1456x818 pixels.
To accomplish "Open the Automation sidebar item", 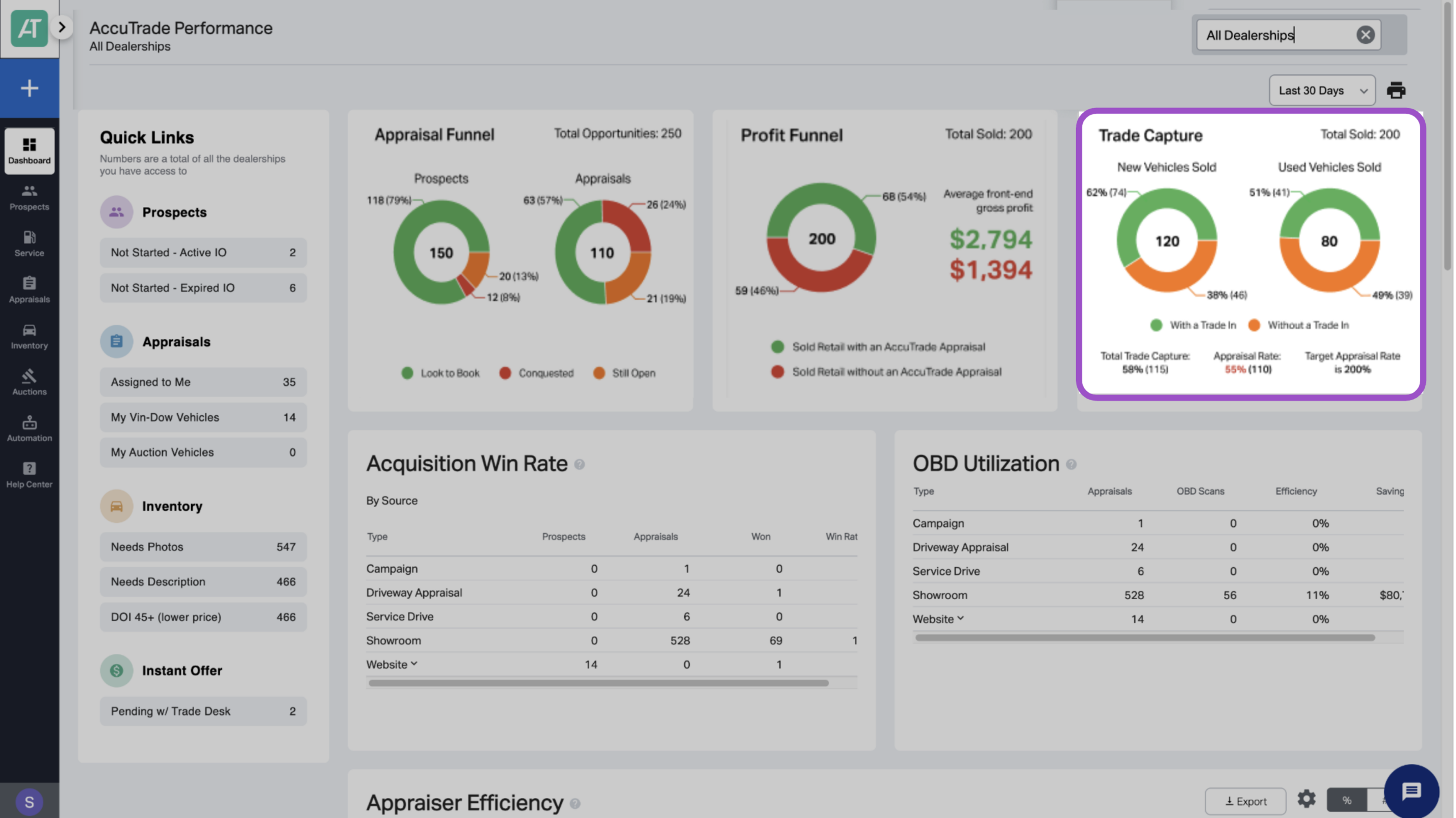I will click(30, 428).
